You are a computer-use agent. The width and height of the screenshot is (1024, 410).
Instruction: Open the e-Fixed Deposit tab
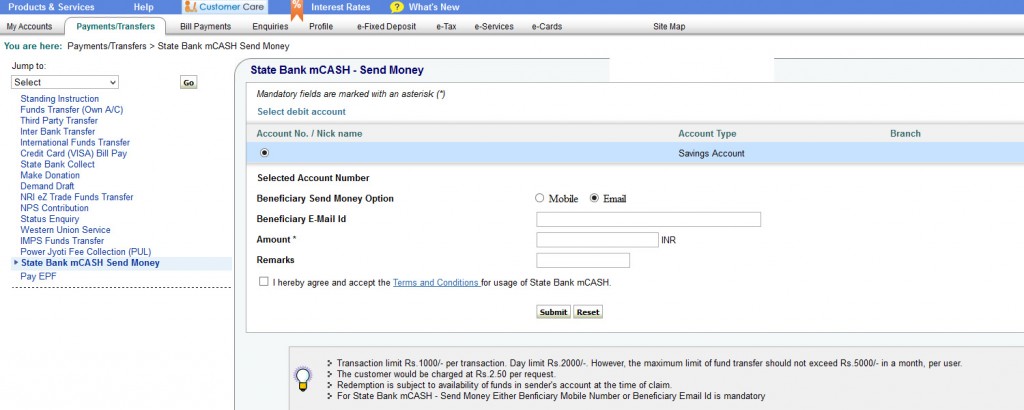pos(387,27)
